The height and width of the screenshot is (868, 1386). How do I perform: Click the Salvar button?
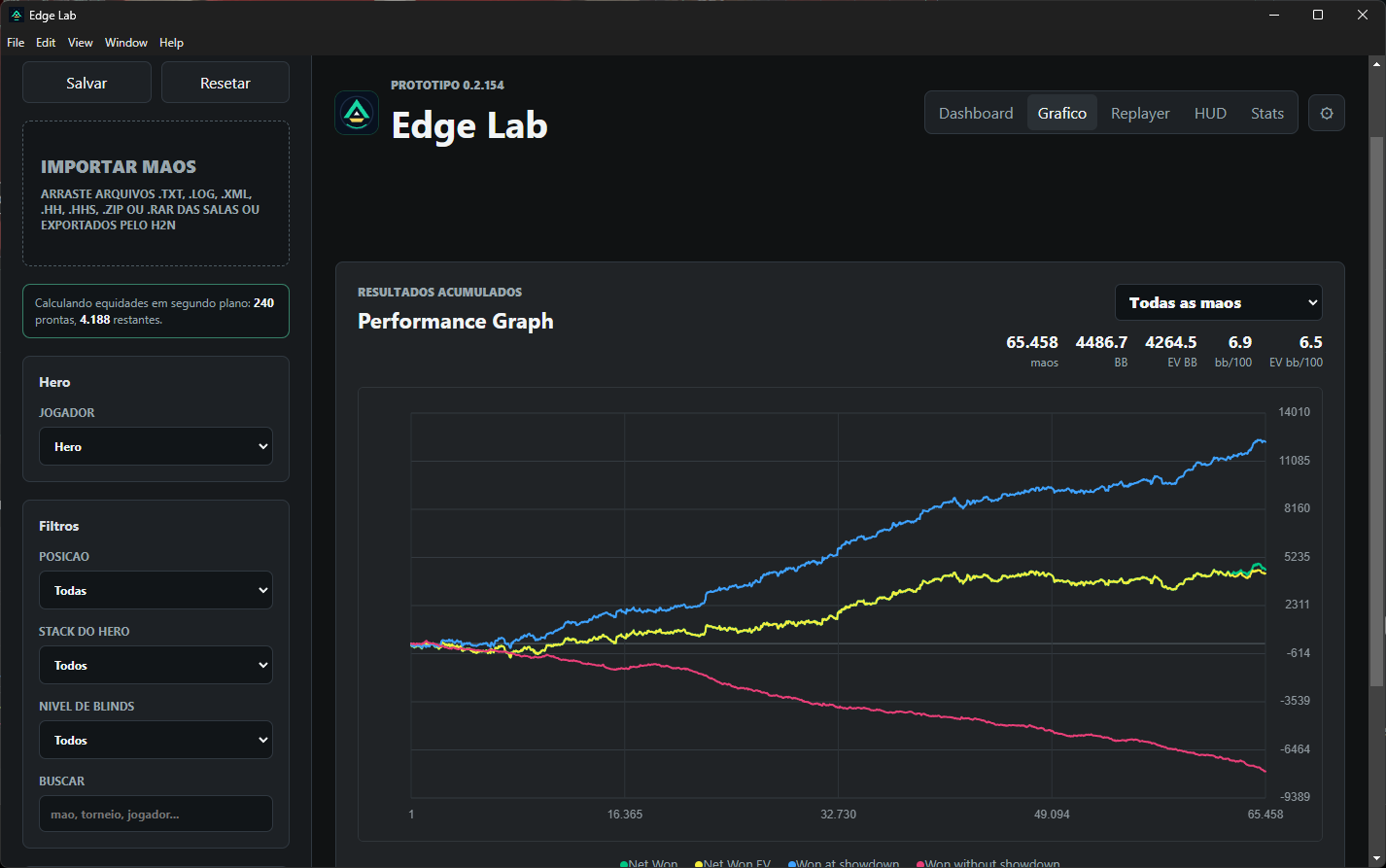(87, 83)
